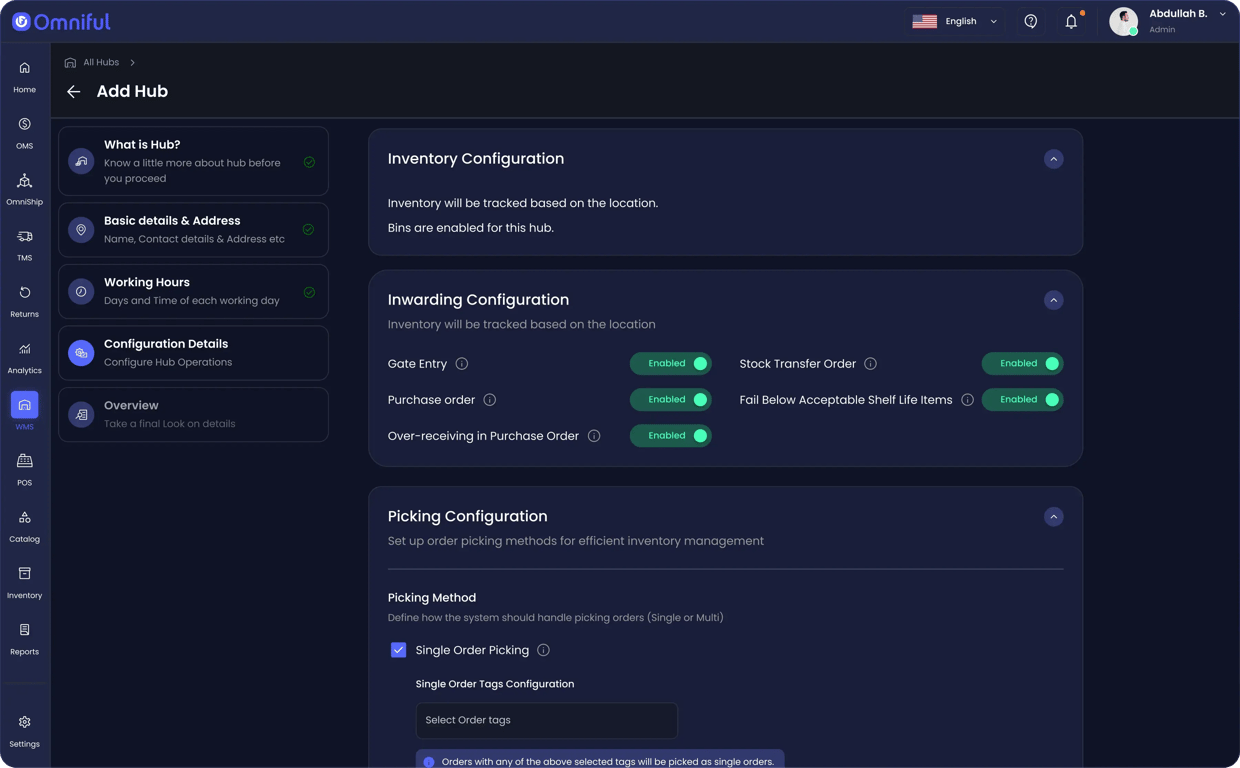Go to the POS module
This screenshot has height=768, width=1240.
click(x=23, y=468)
